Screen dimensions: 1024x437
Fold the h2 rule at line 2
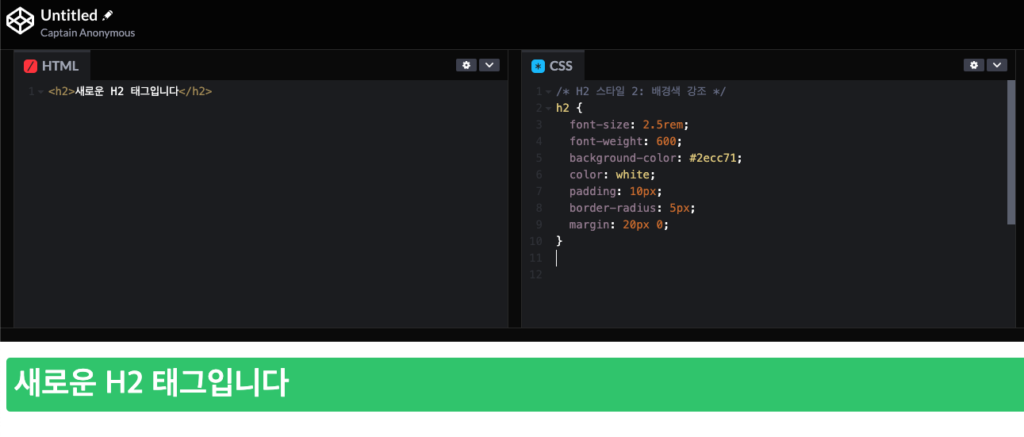tap(549, 108)
